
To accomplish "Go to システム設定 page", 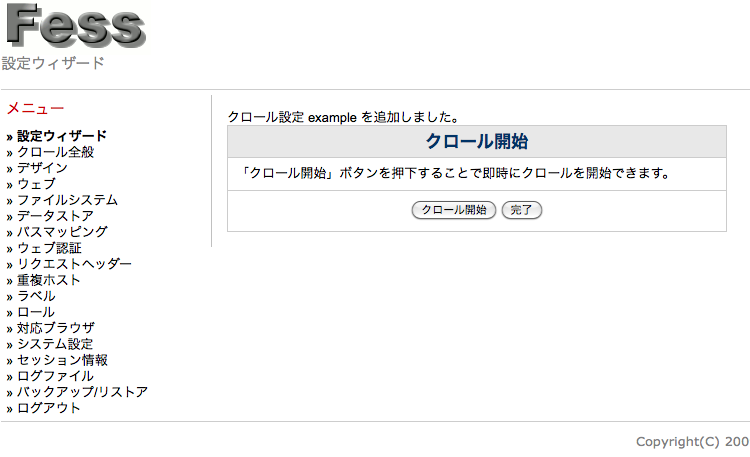I will pyautogui.click(x=55, y=344).
